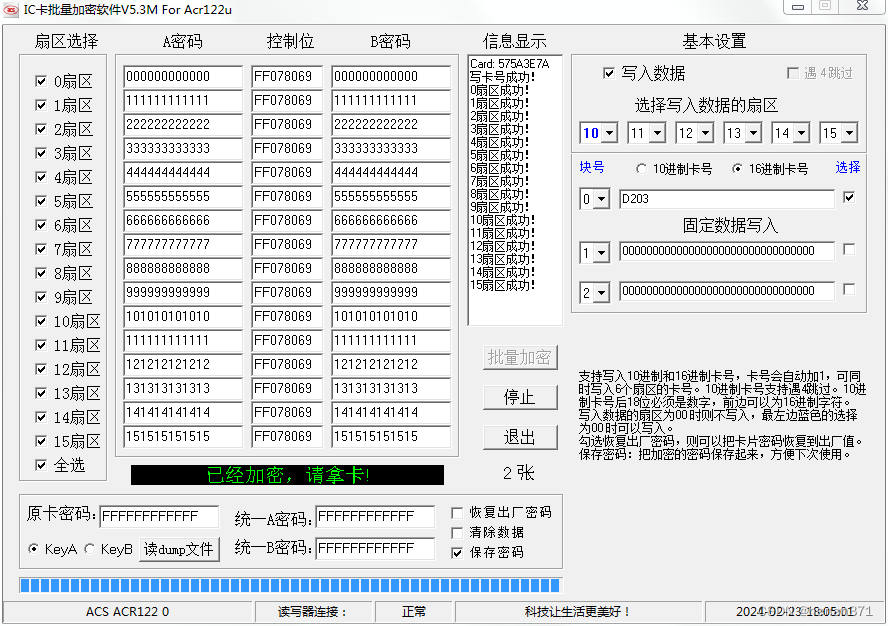The image size is (888, 626).
Task: Toggle the 写入数据 checkbox
Action: click(609, 73)
